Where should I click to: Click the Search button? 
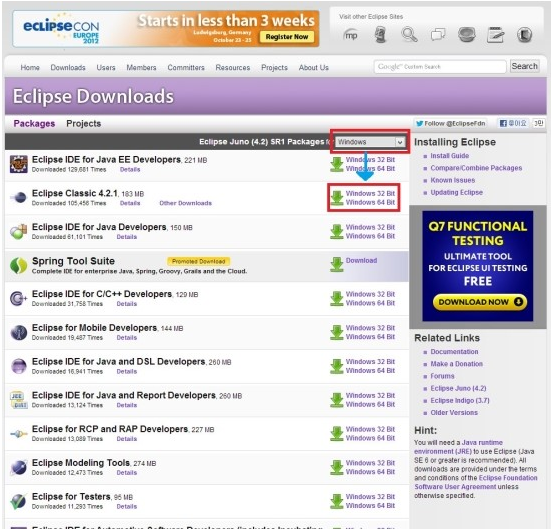coord(525,66)
